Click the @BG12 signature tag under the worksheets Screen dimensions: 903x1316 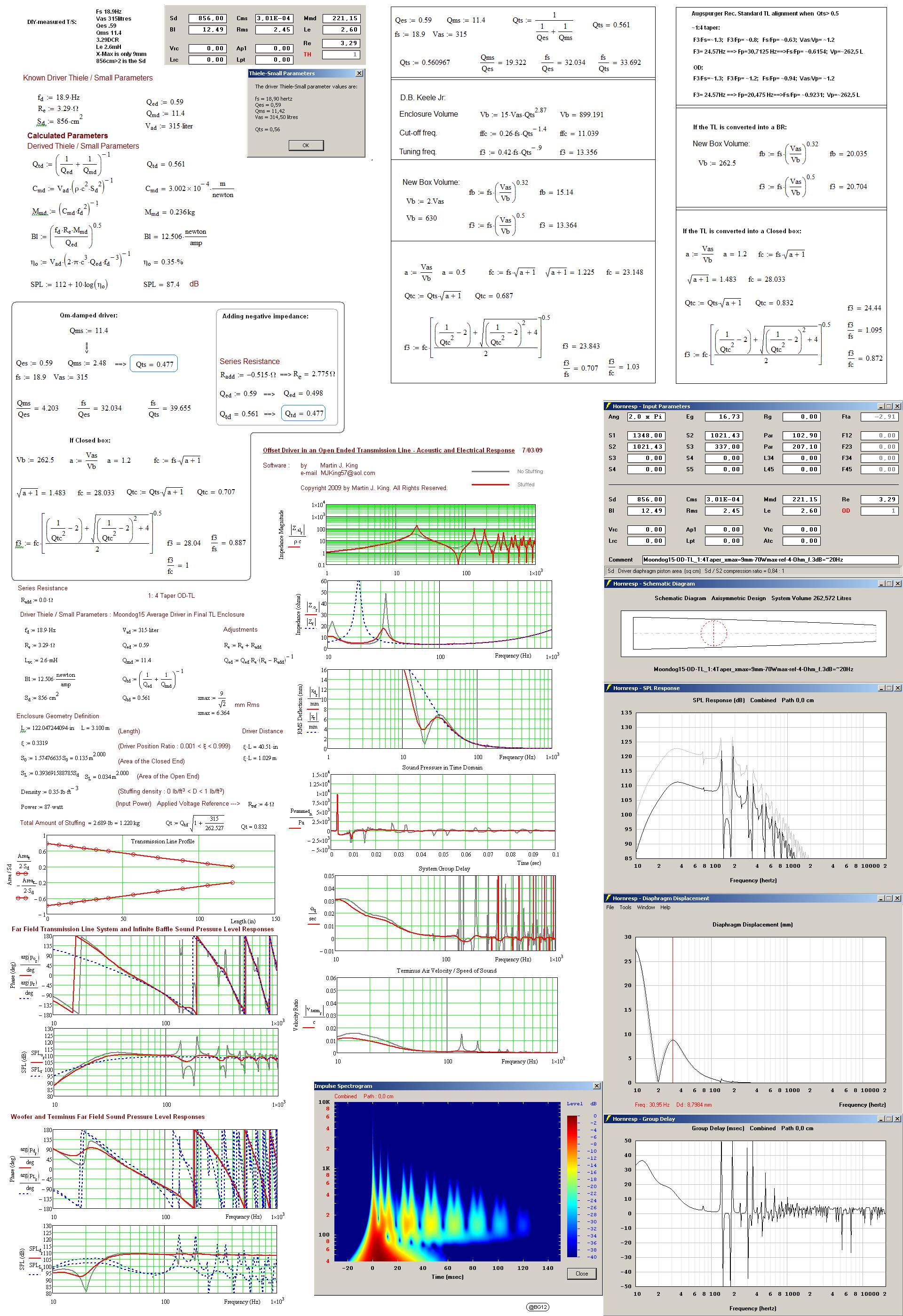[x=537, y=1308]
